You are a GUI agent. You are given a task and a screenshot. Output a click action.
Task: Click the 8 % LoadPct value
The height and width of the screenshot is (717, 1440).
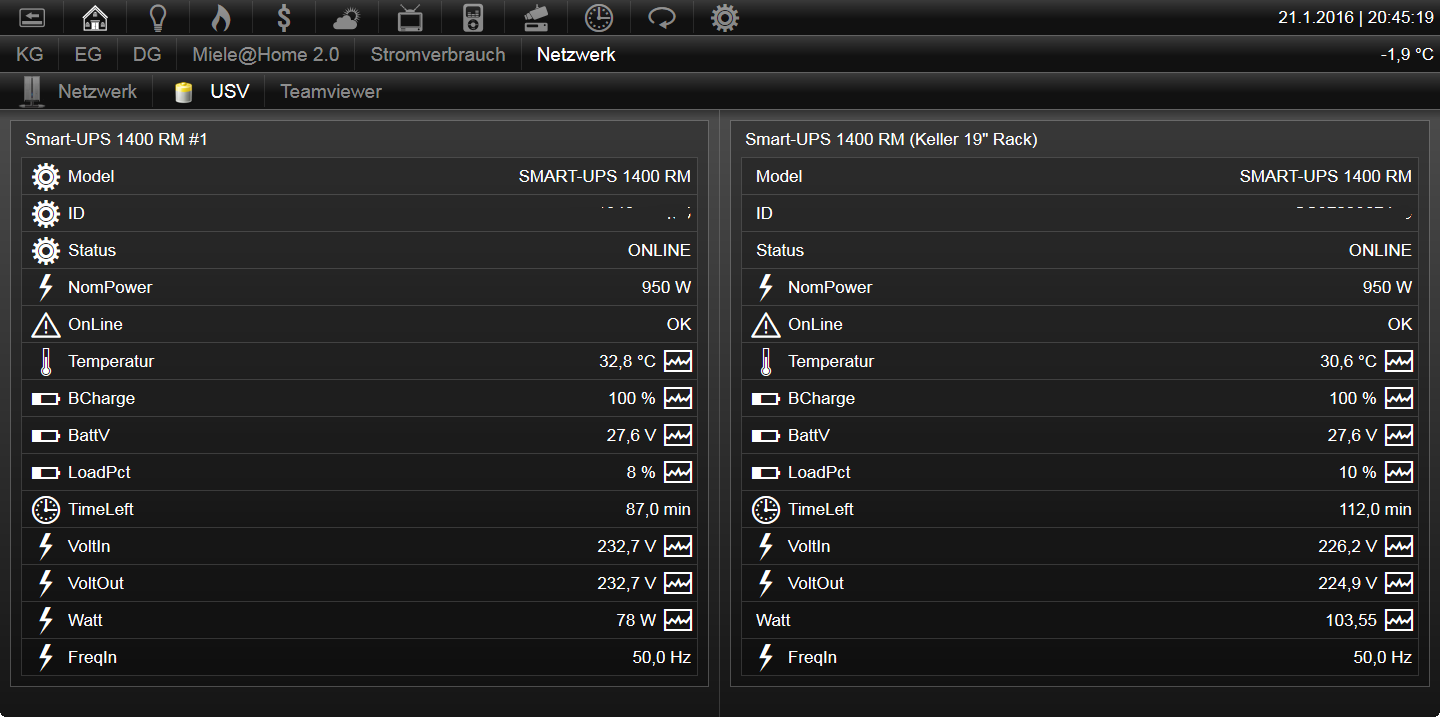click(641, 472)
